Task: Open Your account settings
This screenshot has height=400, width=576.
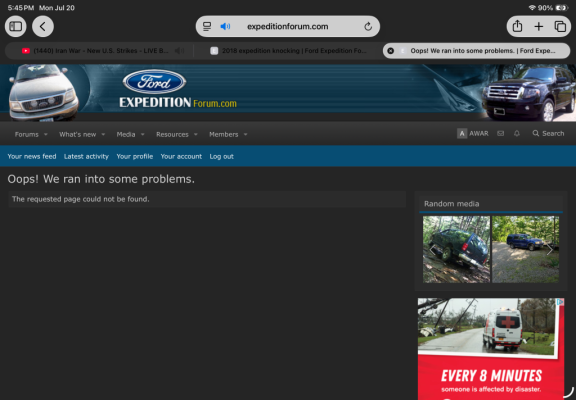Action: point(181,156)
